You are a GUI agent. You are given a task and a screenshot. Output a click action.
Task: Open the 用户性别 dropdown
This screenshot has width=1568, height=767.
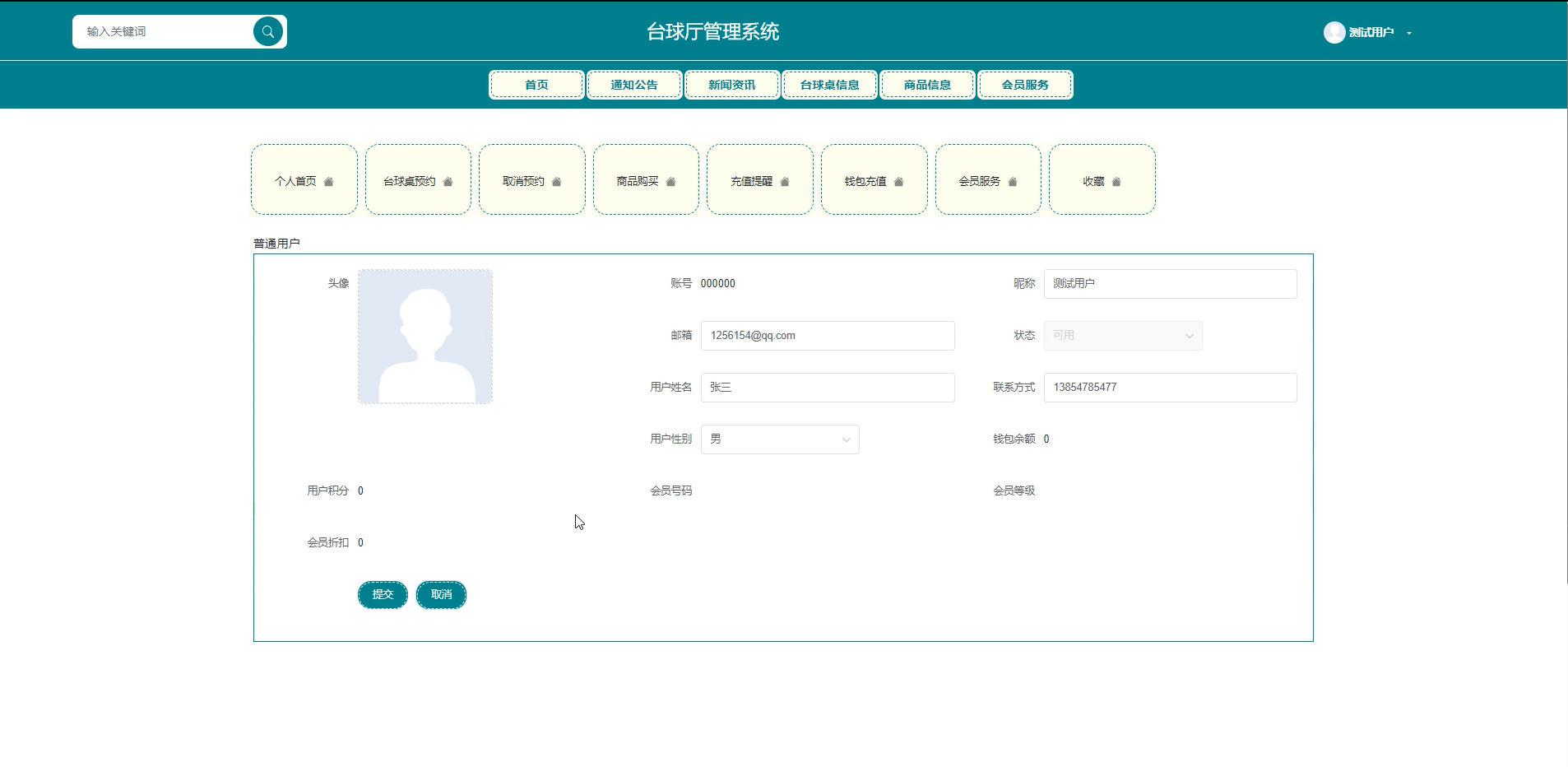780,439
